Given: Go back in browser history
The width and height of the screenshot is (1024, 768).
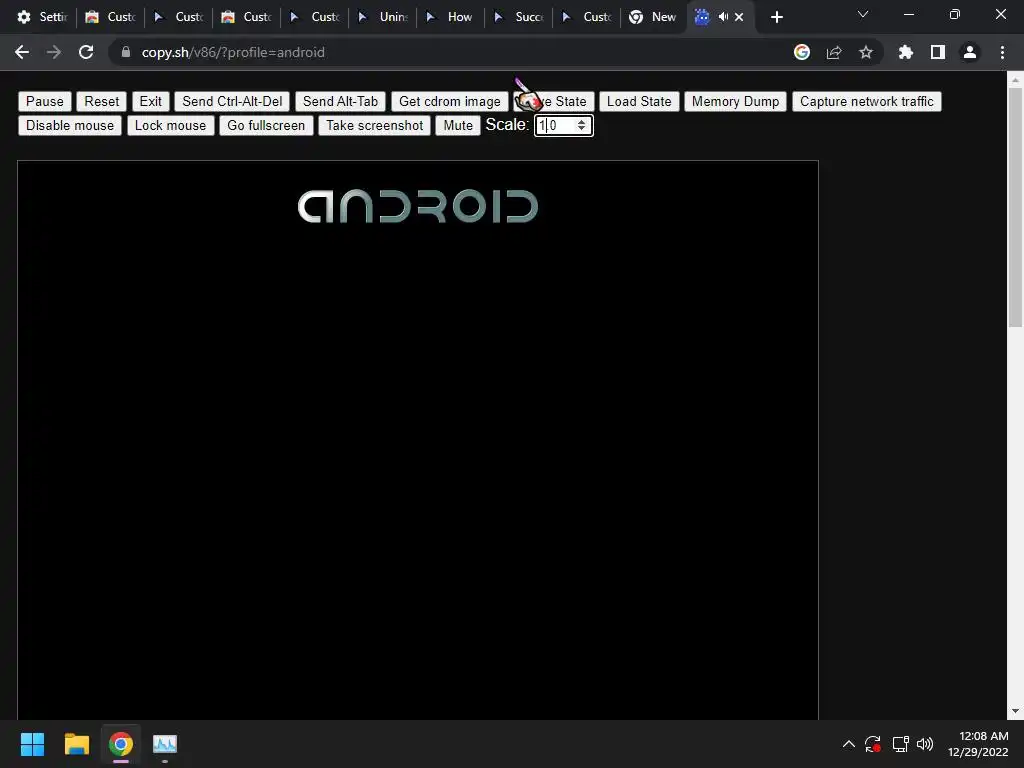Looking at the screenshot, I should 22,52.
